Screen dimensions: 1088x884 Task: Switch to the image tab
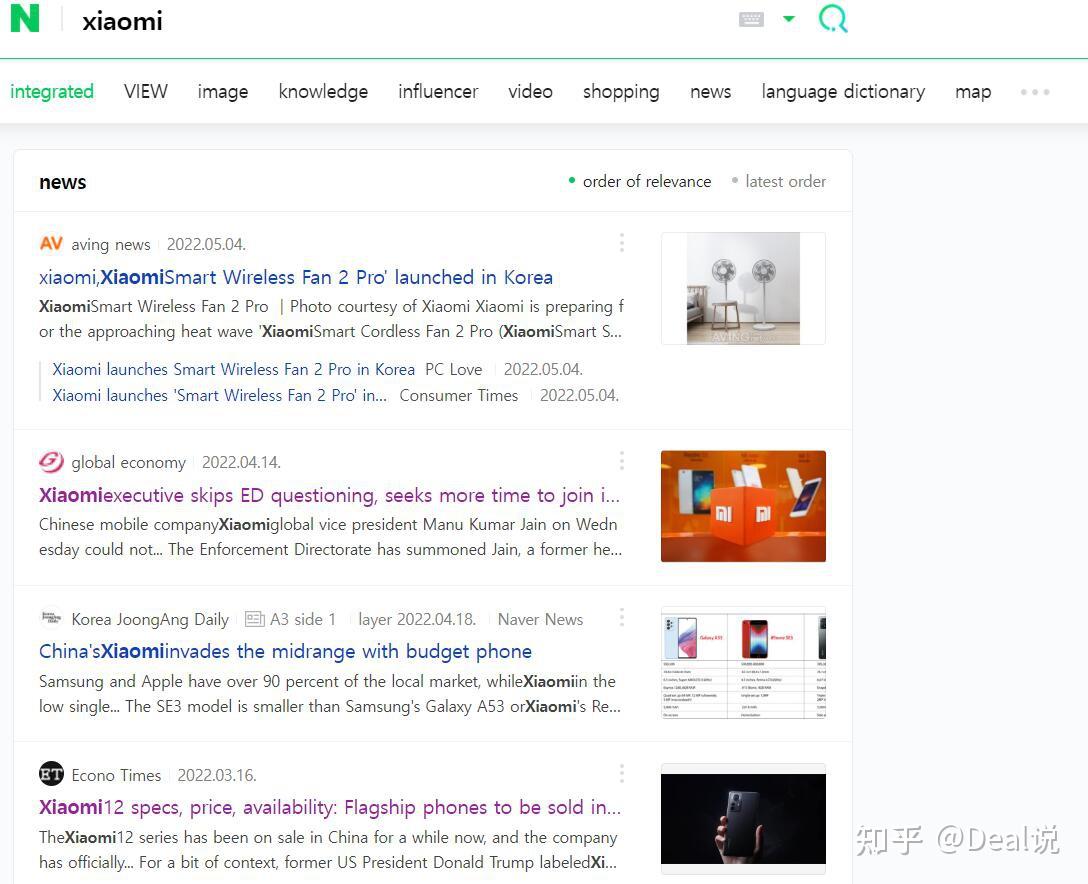[223, 92]
